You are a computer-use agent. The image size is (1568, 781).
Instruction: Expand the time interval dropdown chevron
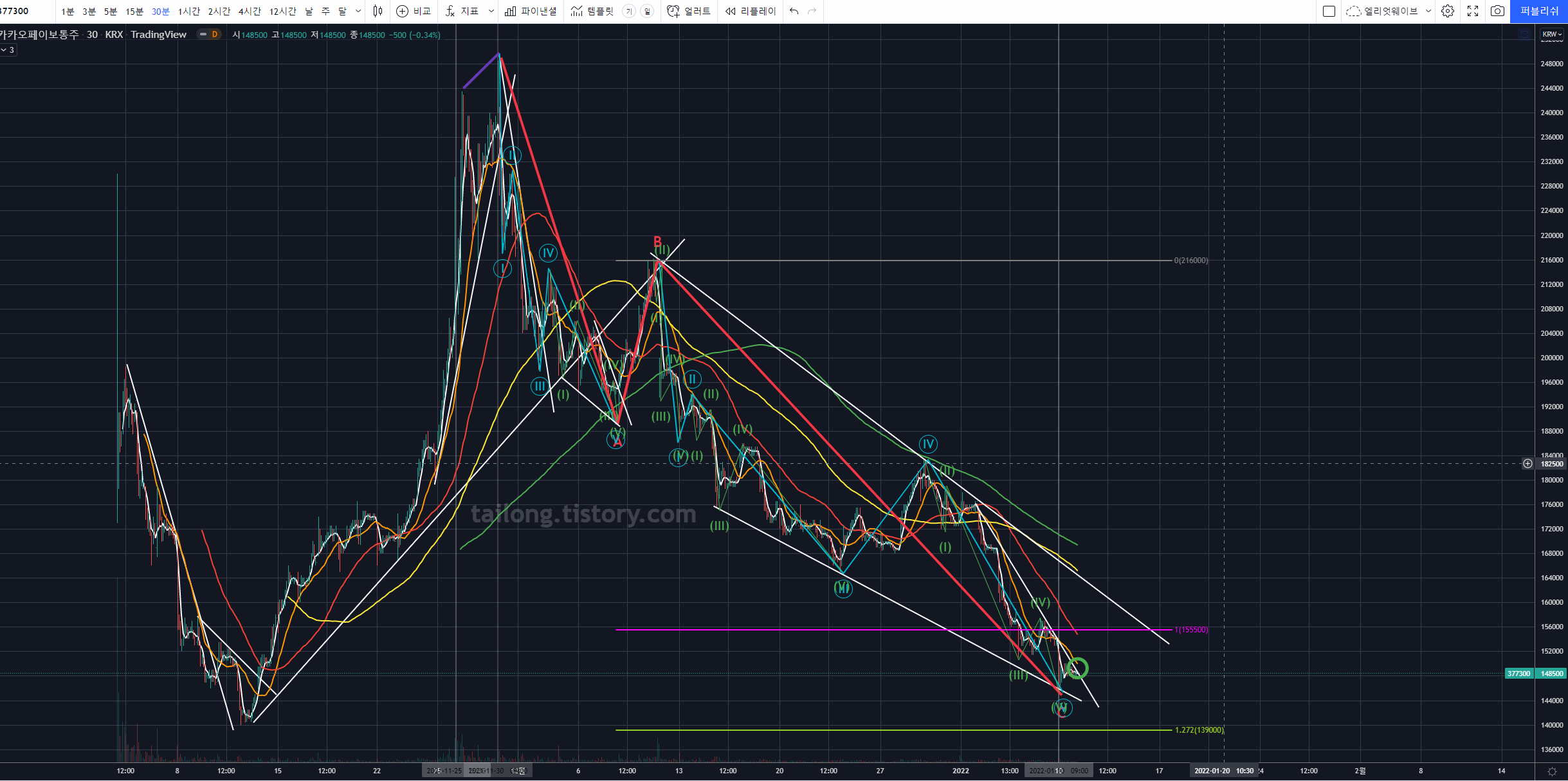tap(358, 11)
